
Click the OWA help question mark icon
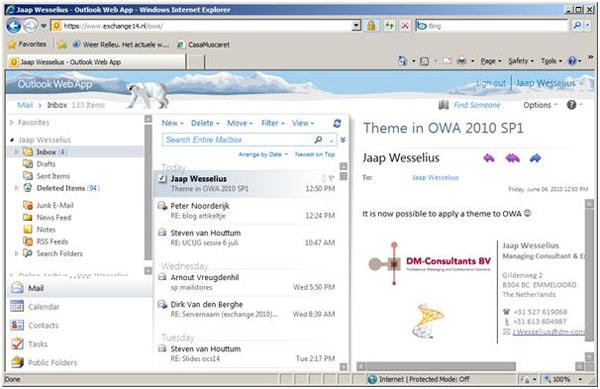(x=571, y=105)
